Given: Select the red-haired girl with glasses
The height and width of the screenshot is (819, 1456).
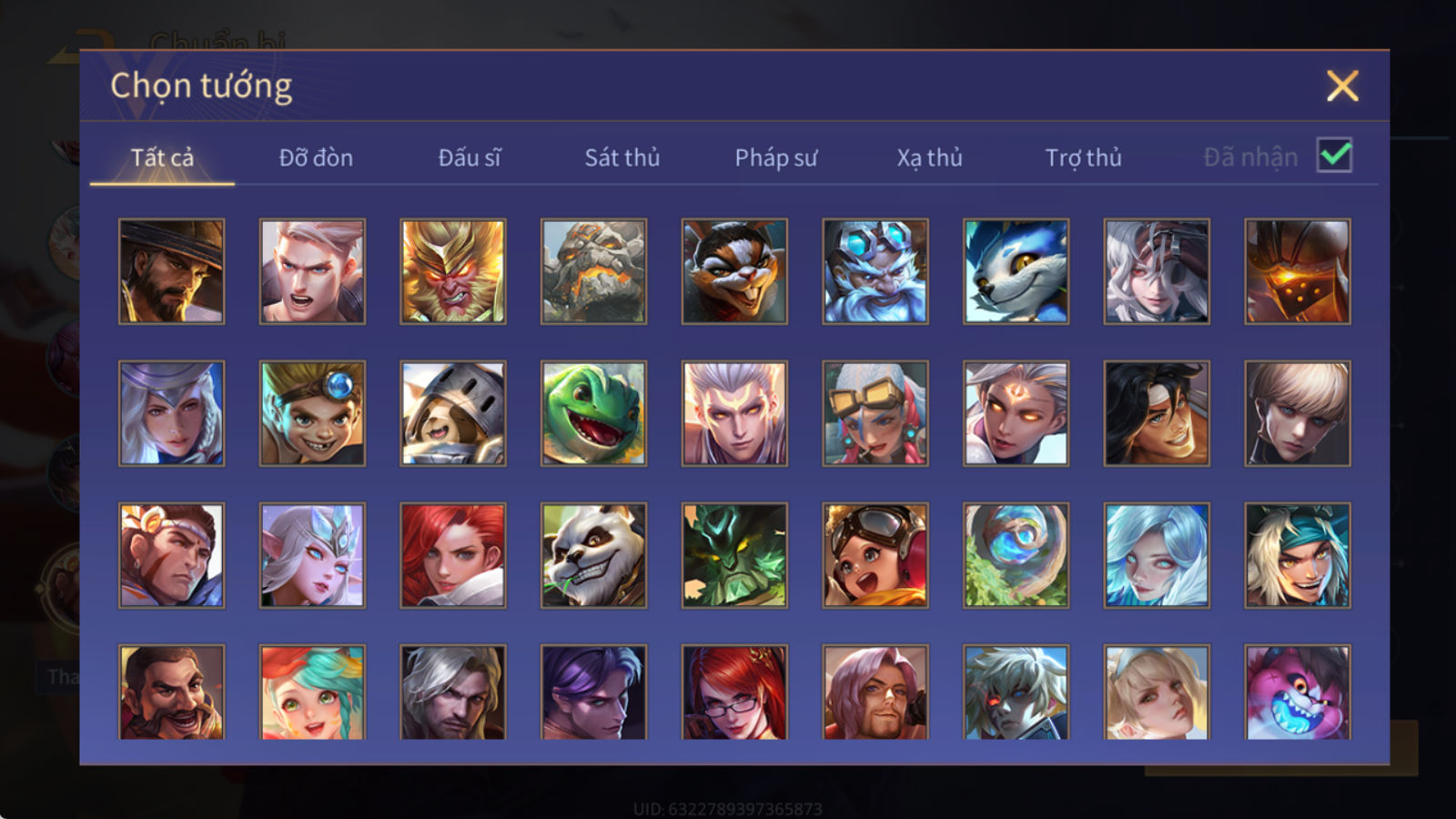Looking at the screenshot, I should click(734, 692).
